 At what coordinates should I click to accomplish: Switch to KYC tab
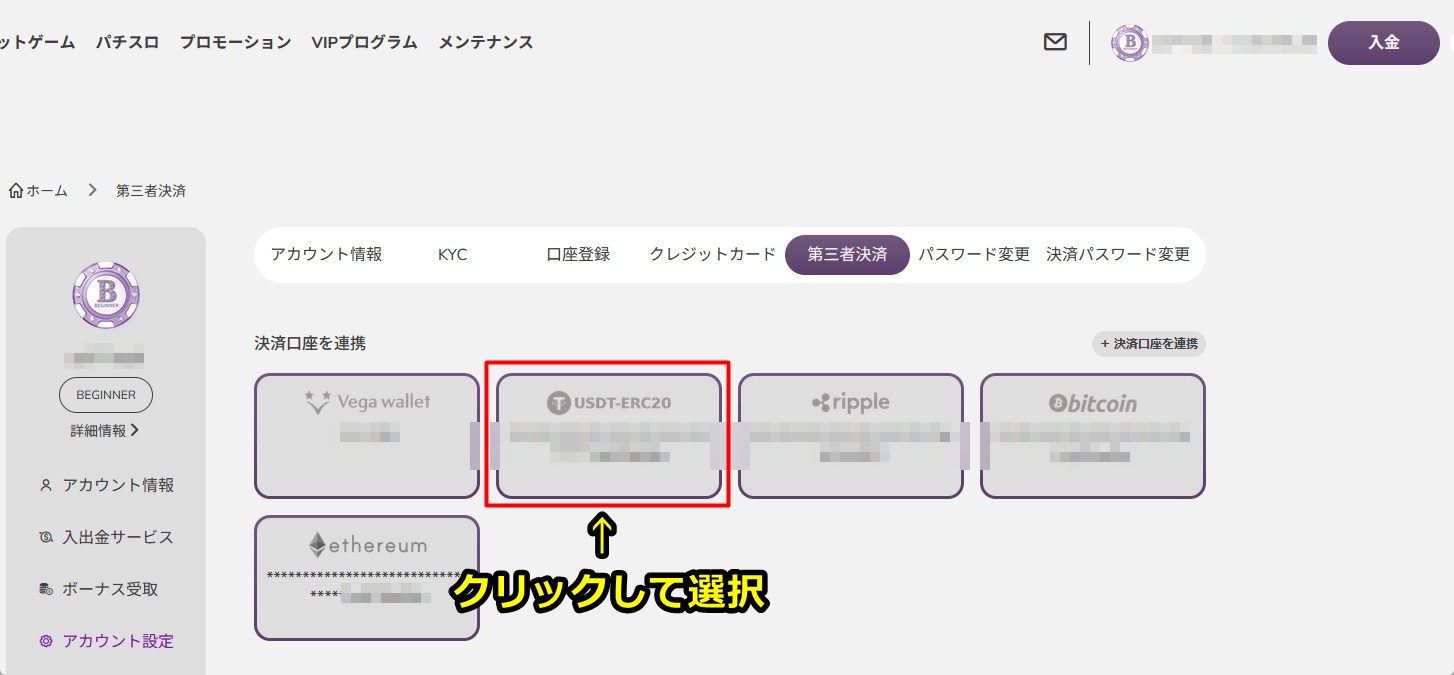tap(453, 254)
